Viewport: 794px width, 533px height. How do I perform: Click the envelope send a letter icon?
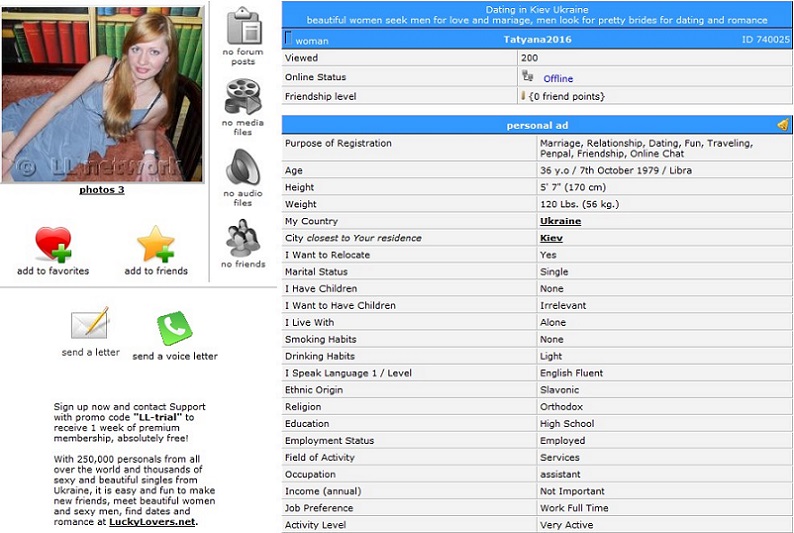pyautogui.click(x=90, y=323)
